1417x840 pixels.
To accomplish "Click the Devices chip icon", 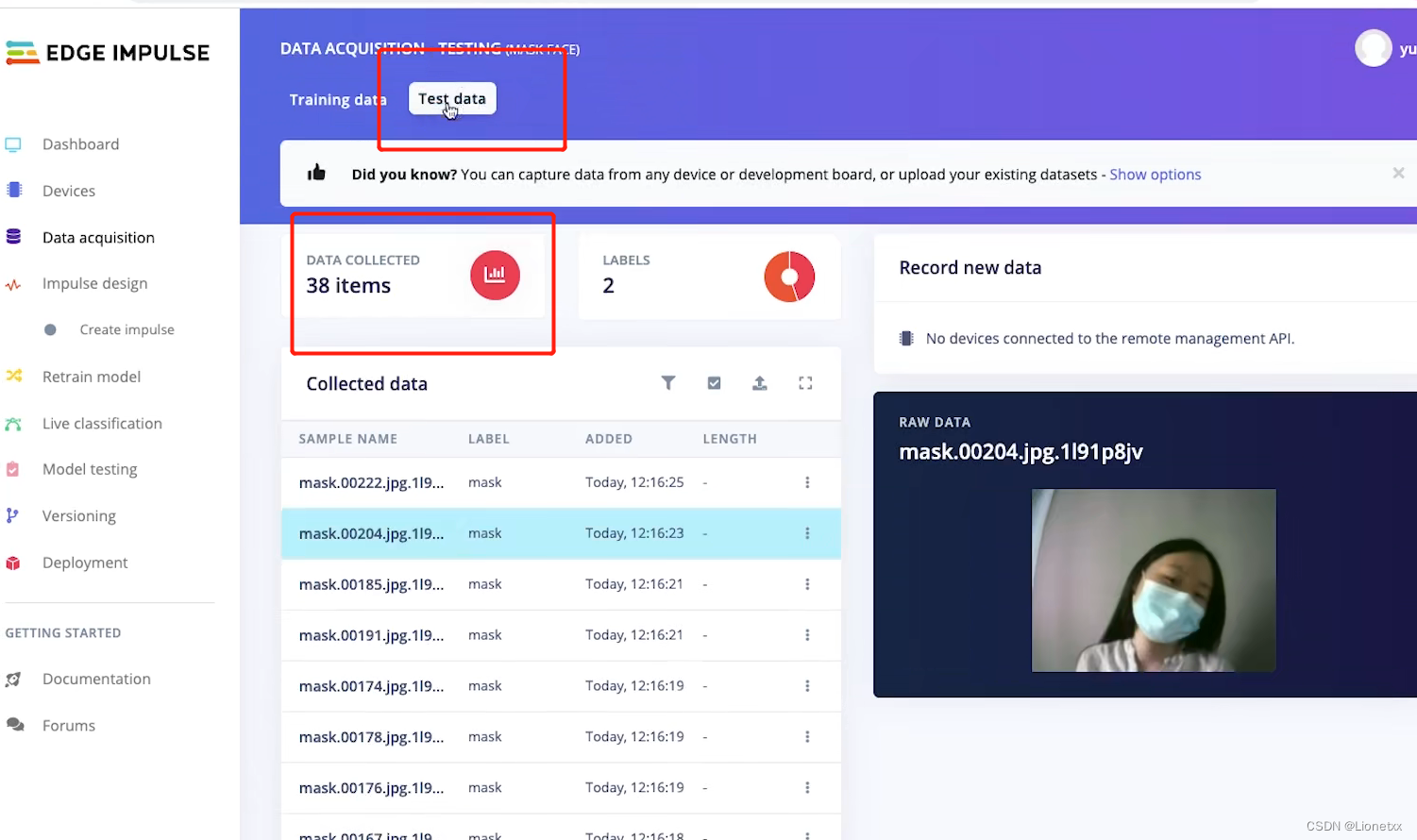I will click(x=13, y=190).
